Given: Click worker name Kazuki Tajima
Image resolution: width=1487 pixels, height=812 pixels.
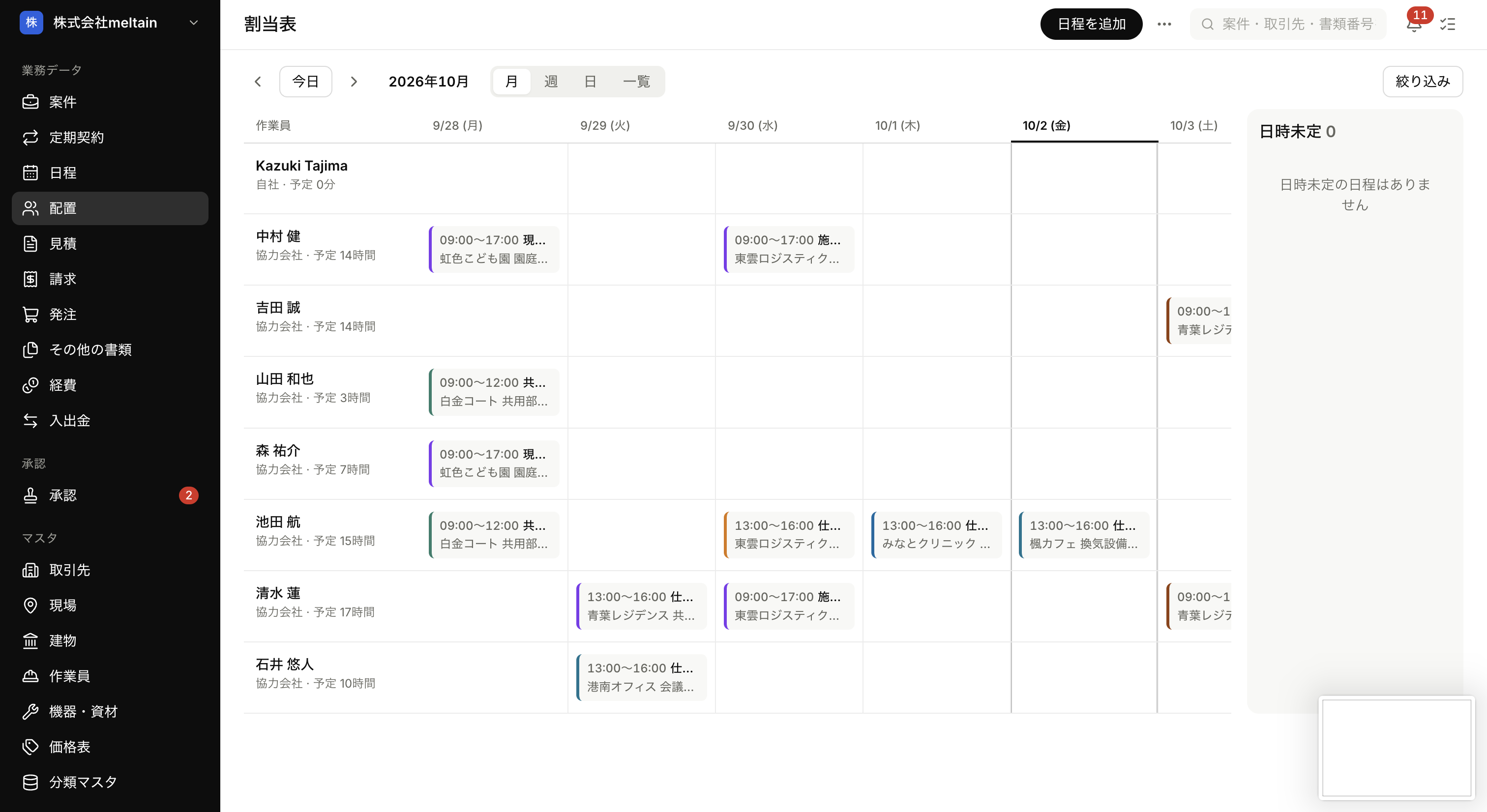Looking at the screenshot, I should tap(301, 166).
